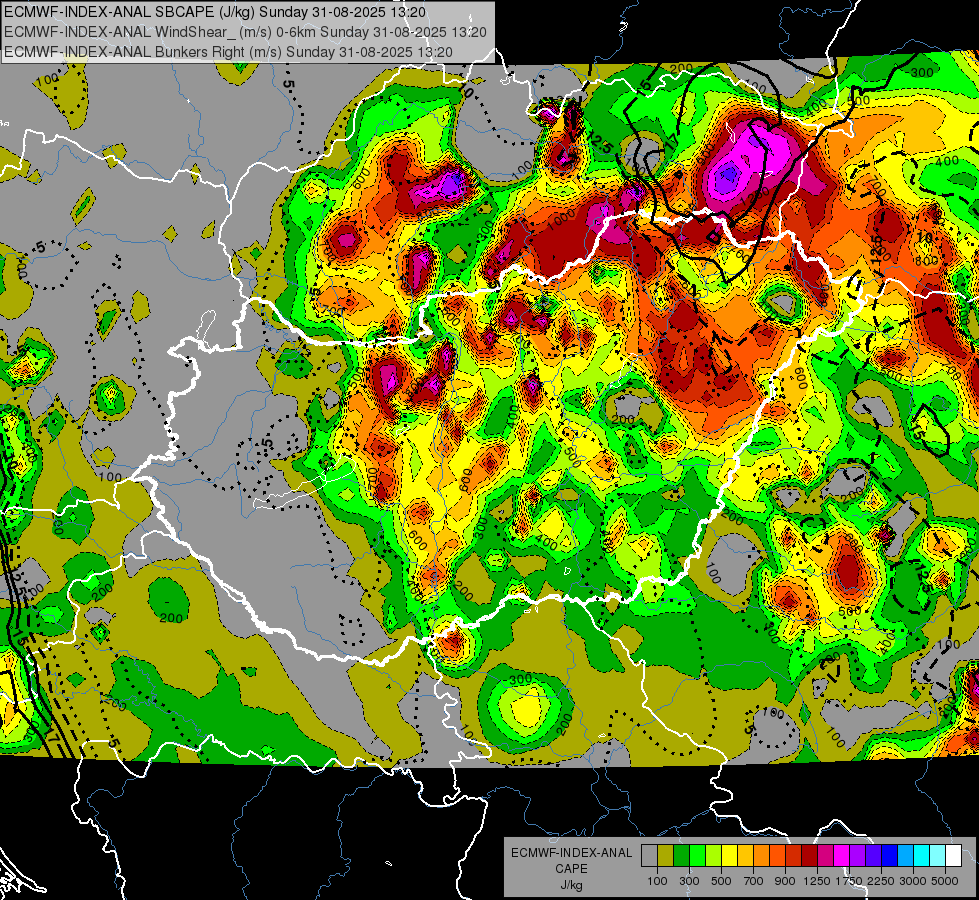Image resolution: width=979 pixels, height=900 pixels.
Task: Click the legend value 500
Action: [x=721, y=881]
